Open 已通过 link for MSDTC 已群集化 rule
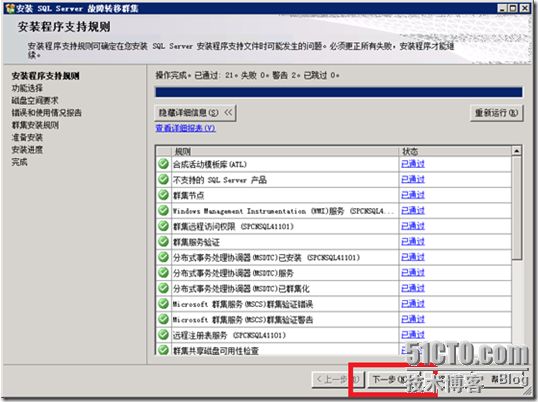 click(x=413, y=288)
